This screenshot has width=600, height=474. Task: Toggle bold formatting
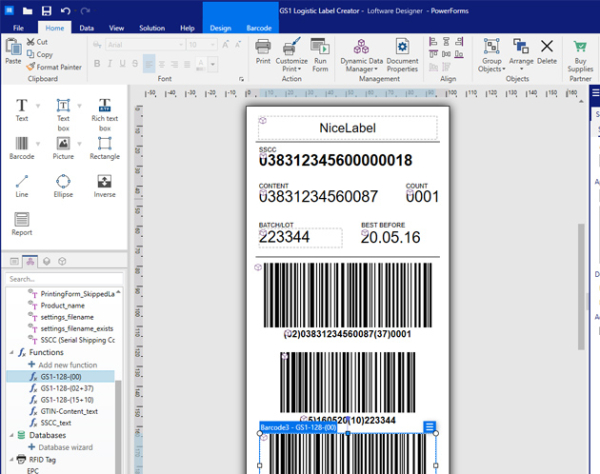[x=97, y=64]
